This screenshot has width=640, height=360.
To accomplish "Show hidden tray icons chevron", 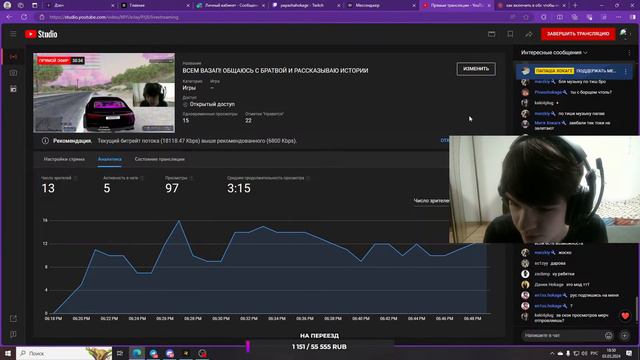I will pos(552,353).
